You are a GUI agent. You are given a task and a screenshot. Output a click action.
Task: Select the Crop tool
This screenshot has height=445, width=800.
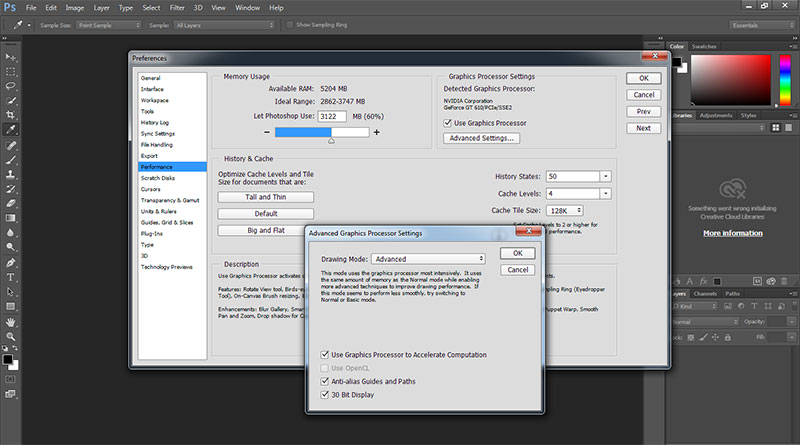[x=11, y=115]
